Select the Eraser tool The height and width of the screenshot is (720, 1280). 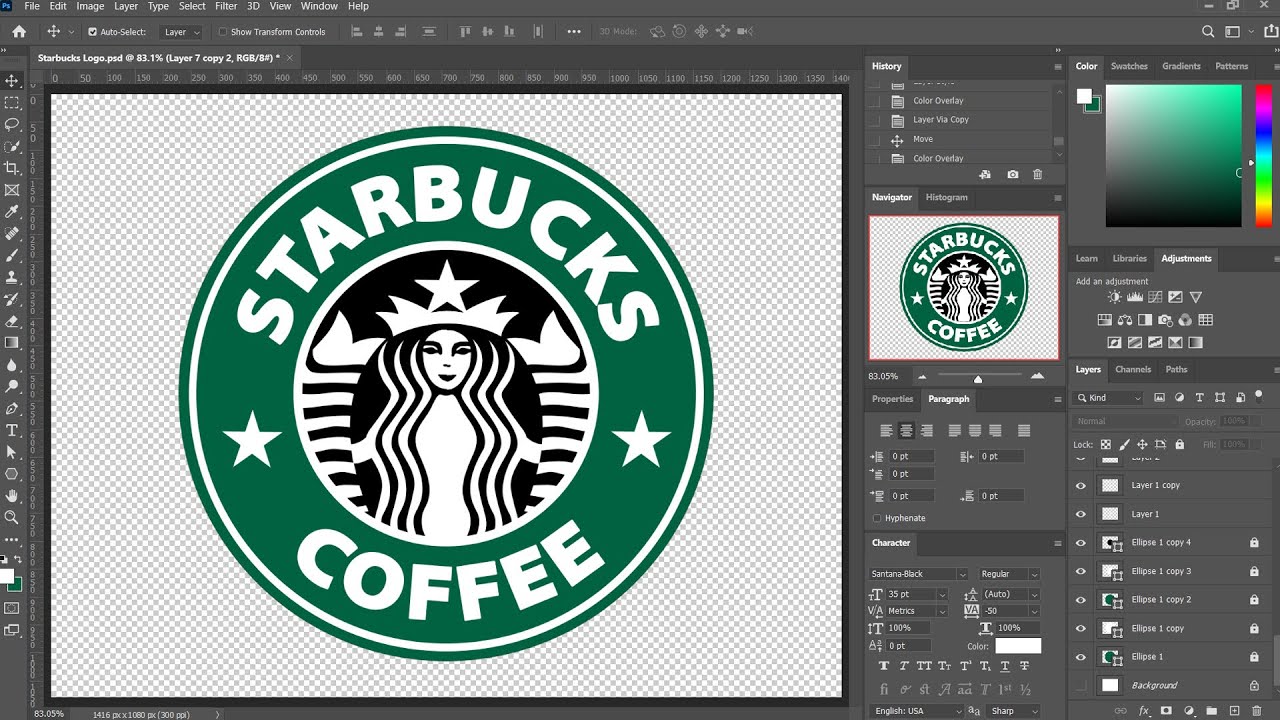(x=12, y=321)
